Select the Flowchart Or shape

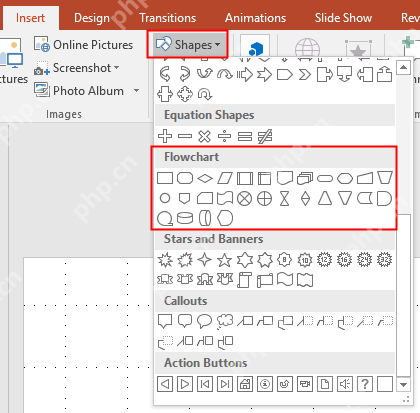pyautogui.click(x=265, y=199)
